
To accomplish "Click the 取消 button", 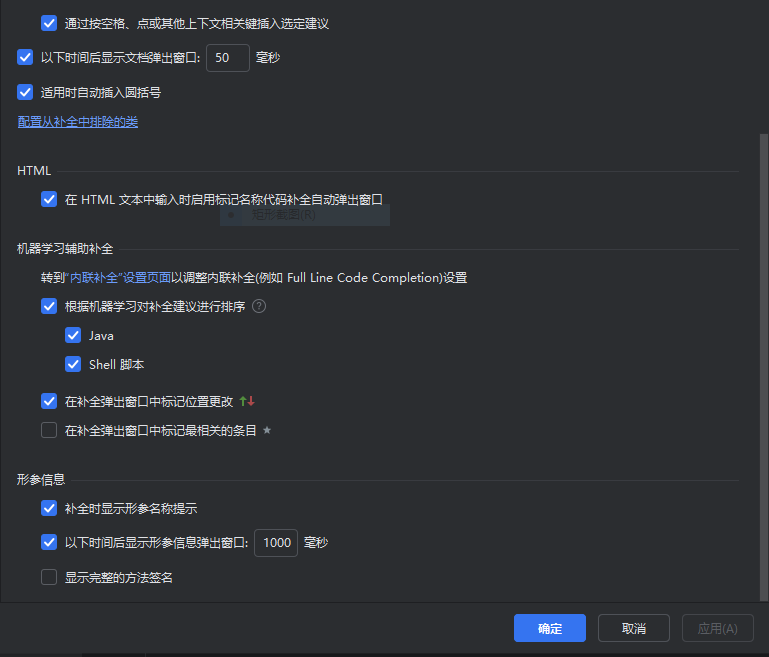I will [x=634, y=628].
